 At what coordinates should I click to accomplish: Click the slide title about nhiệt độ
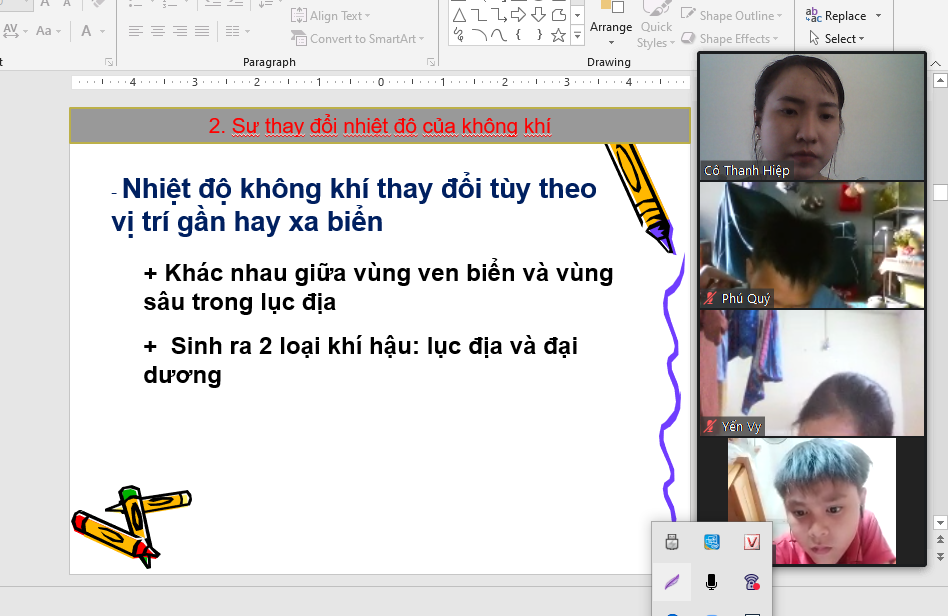click(x=380, y=126)
